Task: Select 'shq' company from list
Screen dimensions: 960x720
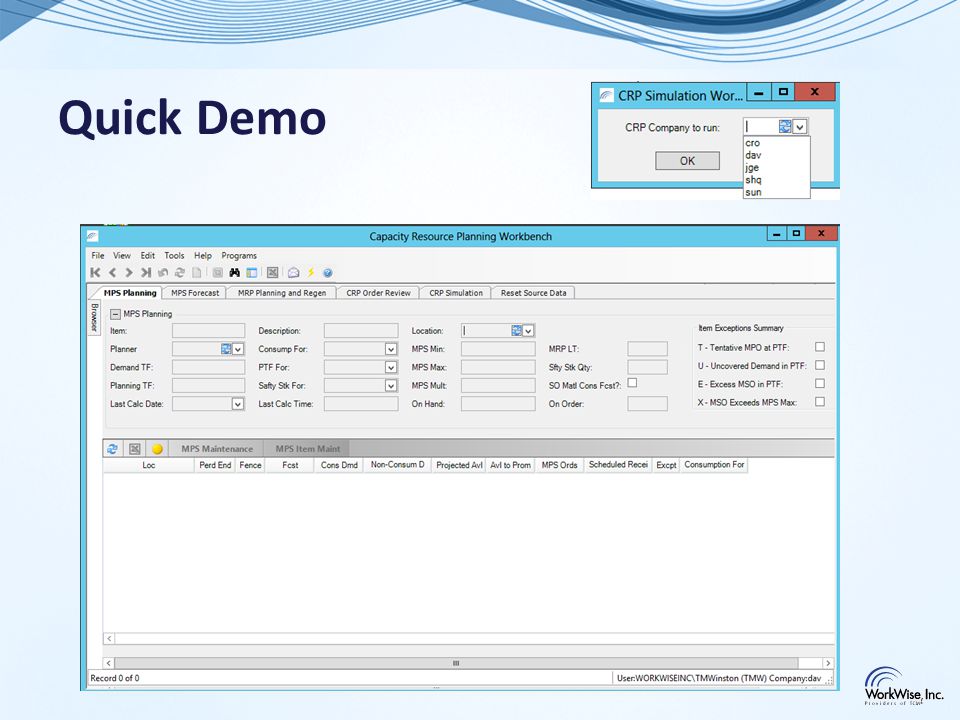Action: [x=776, y=179]
